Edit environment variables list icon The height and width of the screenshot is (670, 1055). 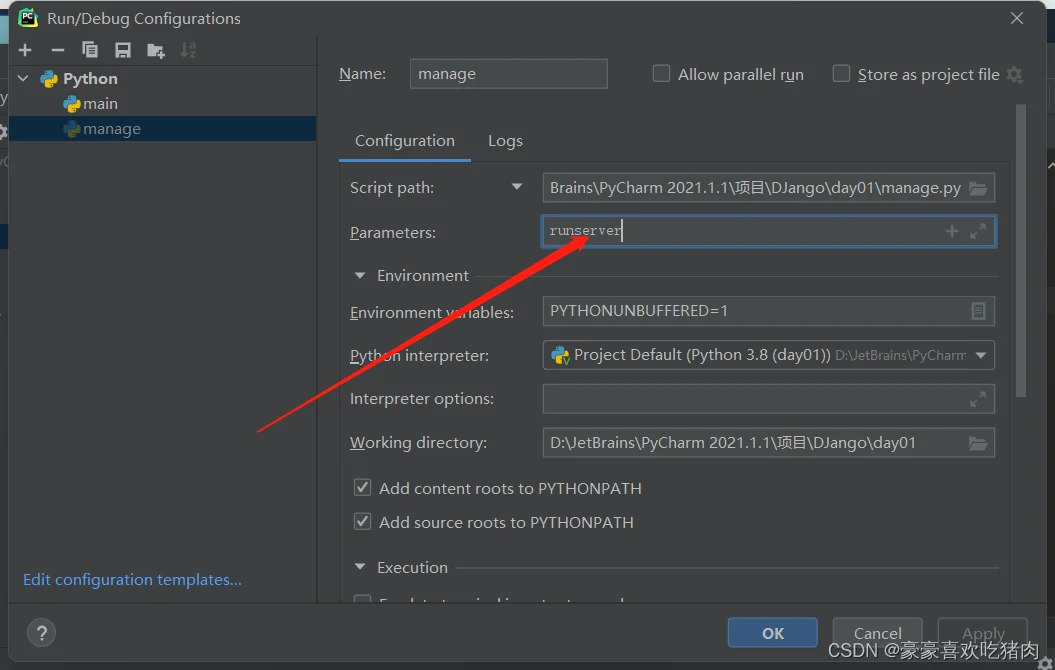pos(978,311)
